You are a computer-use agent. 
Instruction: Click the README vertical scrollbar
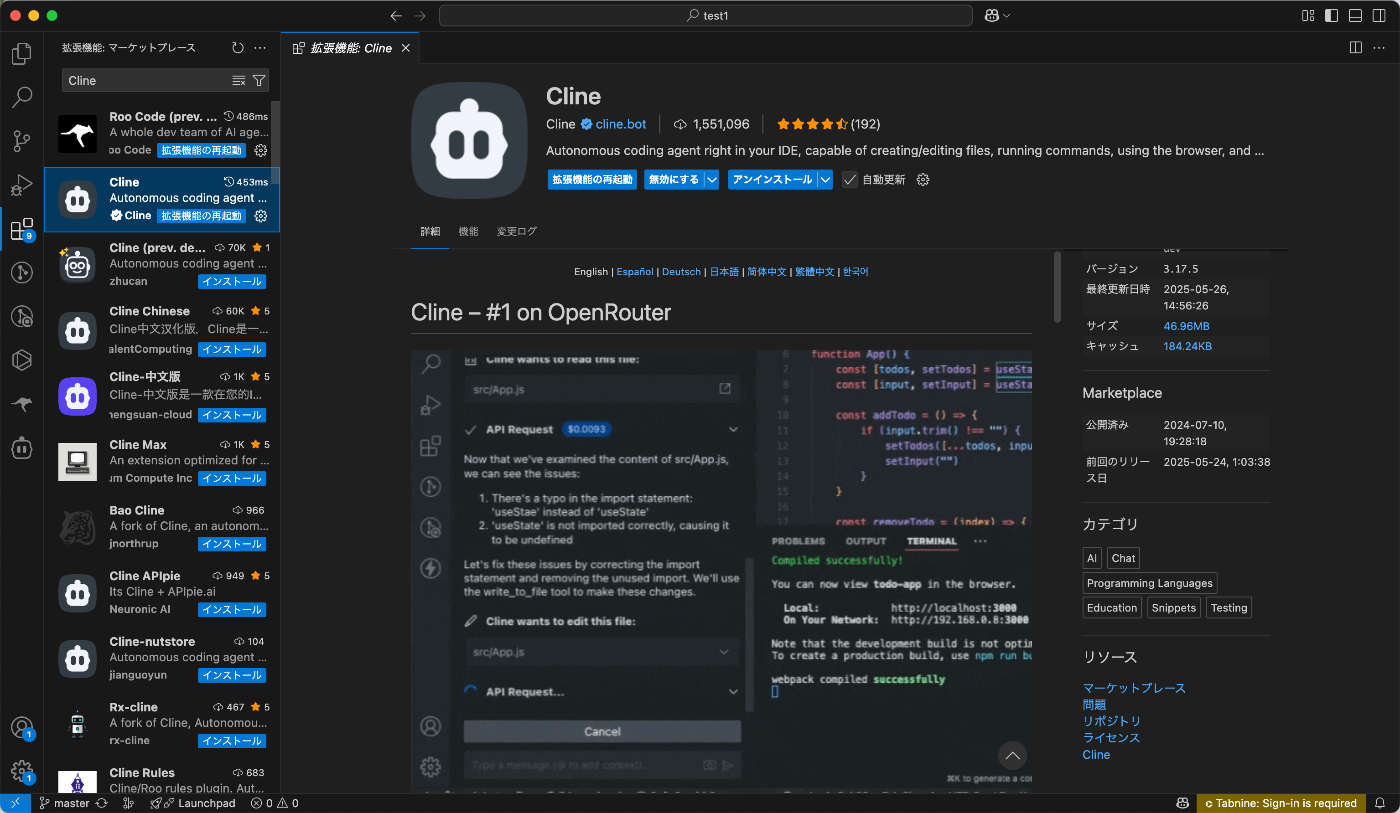tap(1058, 287)
